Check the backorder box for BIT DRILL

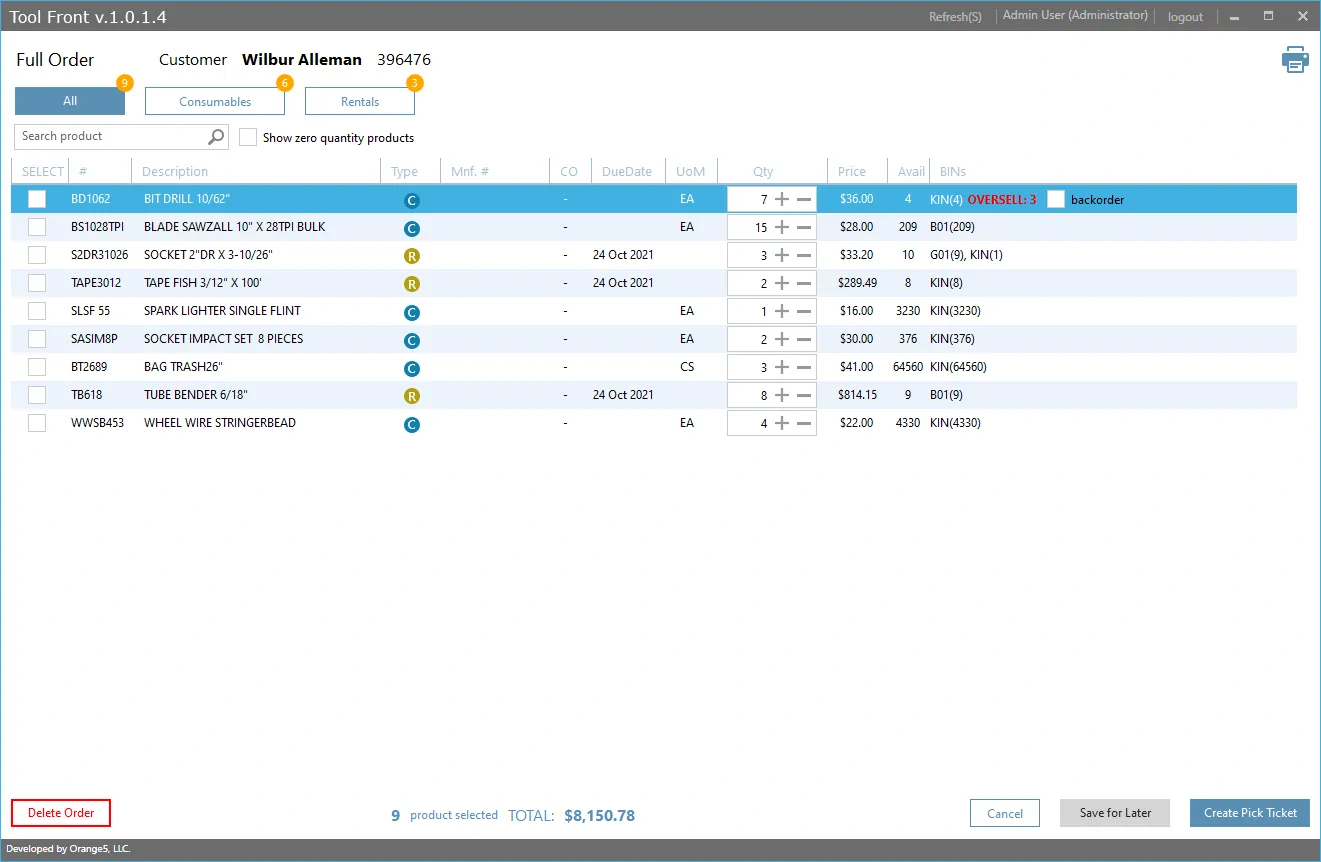[1056, 199]
